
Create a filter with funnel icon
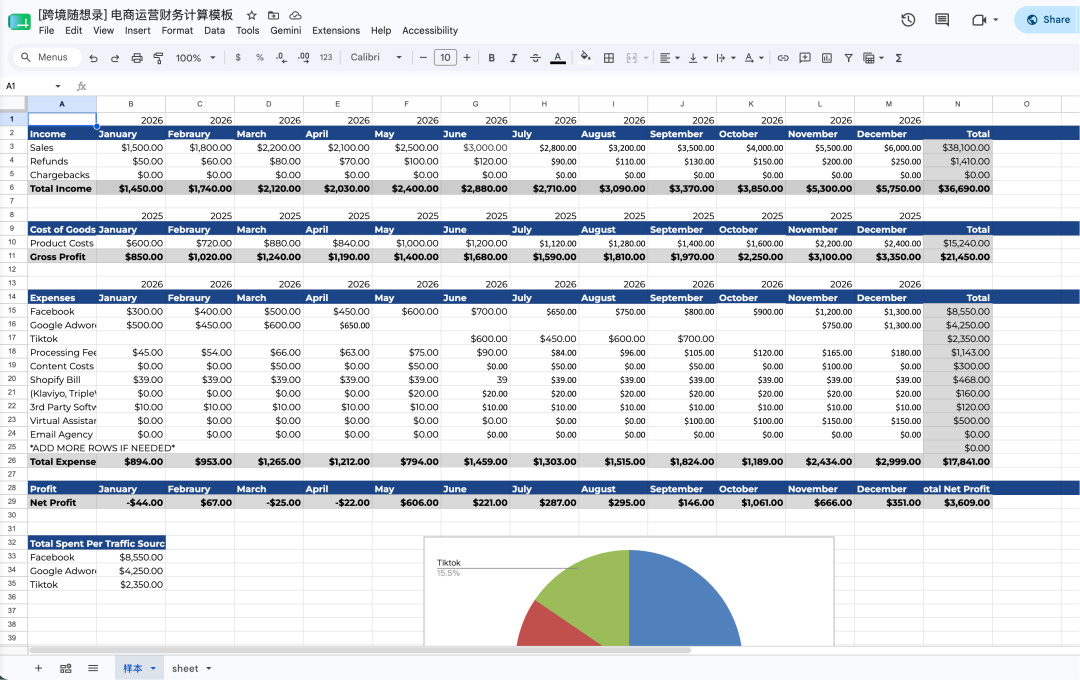tap(849, 58)
